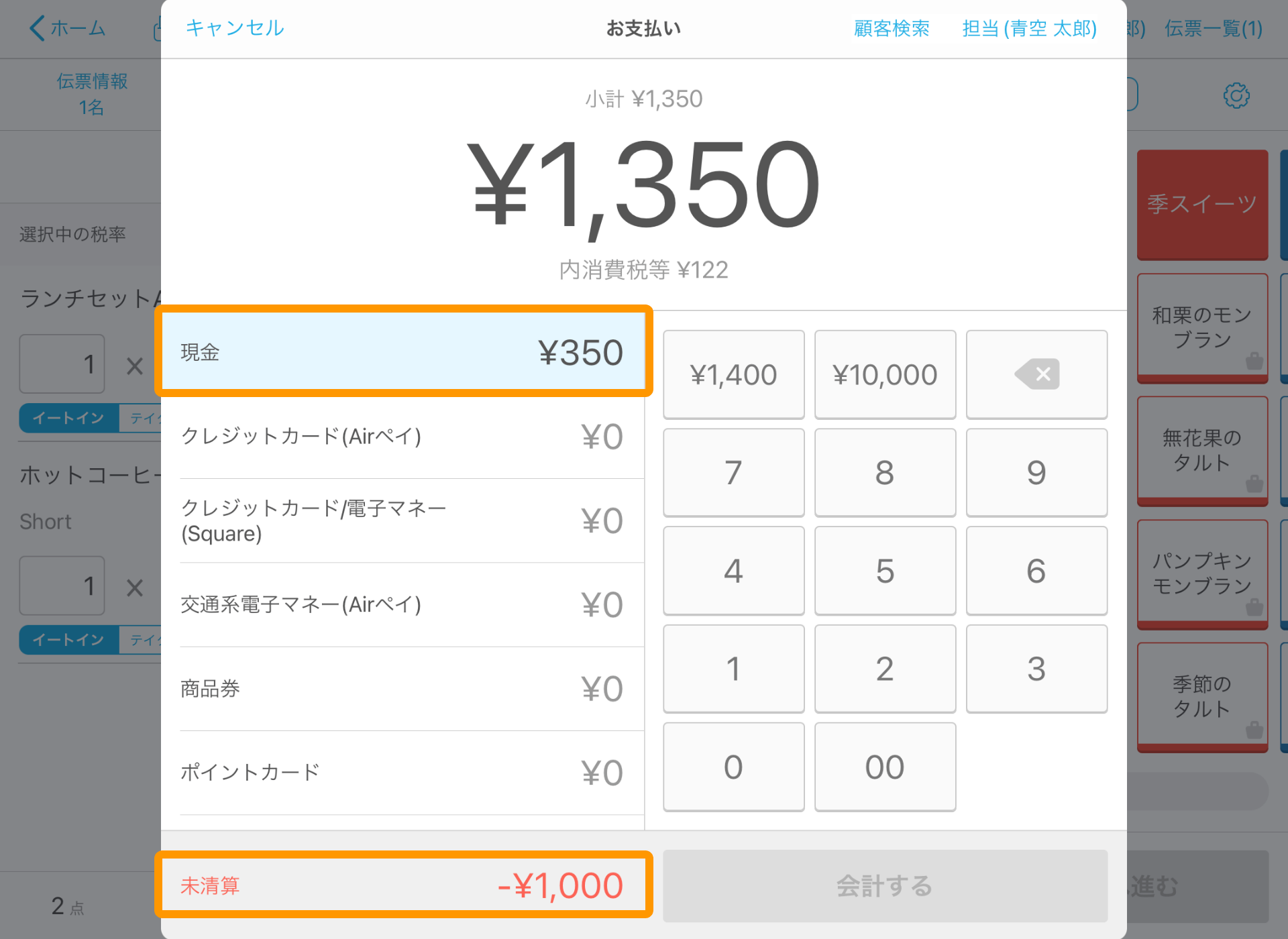The image size is (1288, 939).
Task: Click the ホーム back arrow icon
Action: [x=38, y=28]
